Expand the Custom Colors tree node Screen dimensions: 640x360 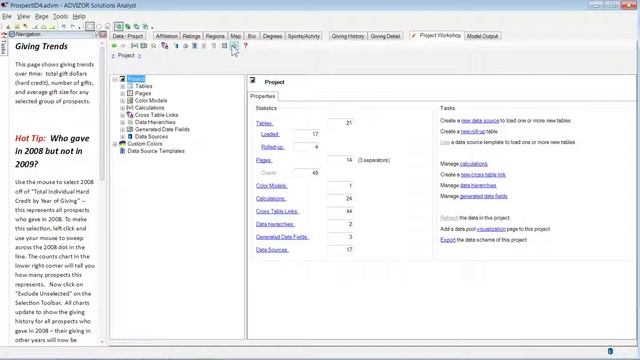click(x=115, y=144)
